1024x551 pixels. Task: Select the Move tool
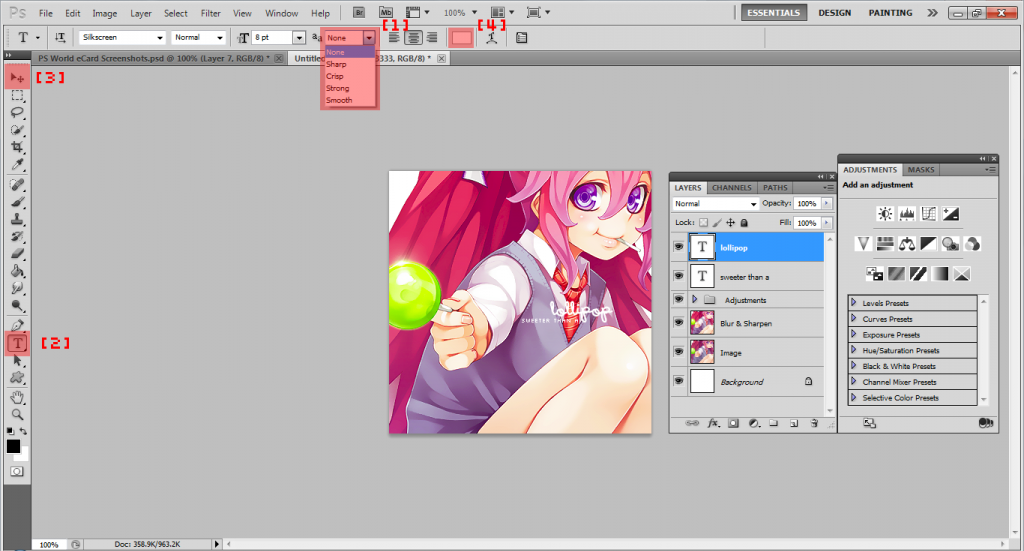[x=17, y=77]
